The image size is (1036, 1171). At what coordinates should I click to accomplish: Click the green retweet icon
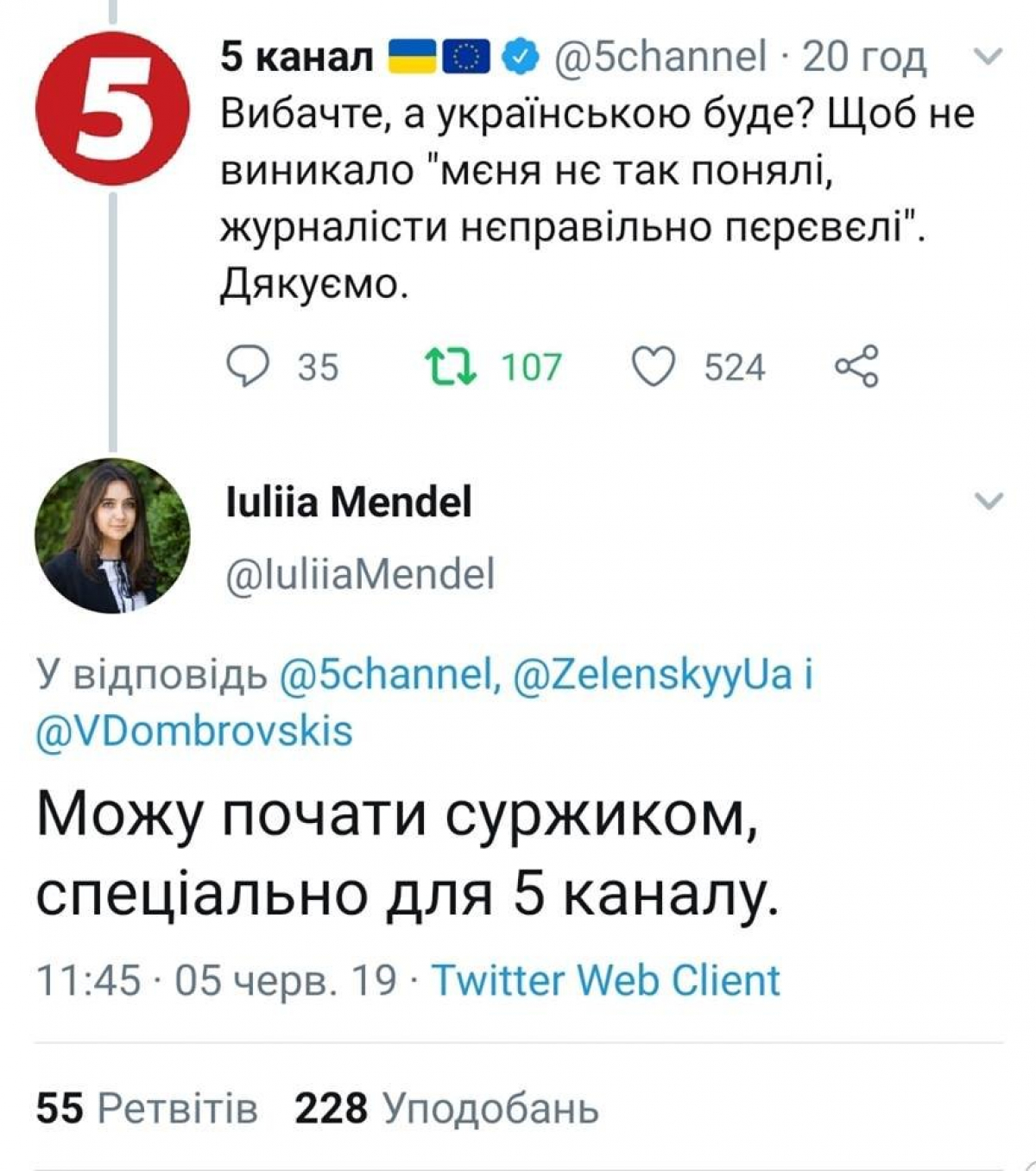pyautogui.click(x=452, y=366)
